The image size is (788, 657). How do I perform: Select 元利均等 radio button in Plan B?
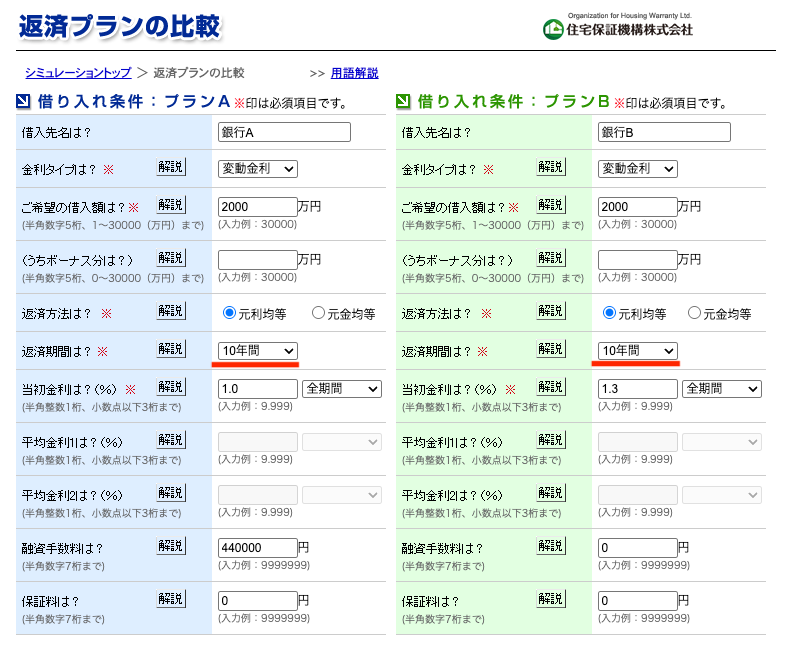coord(609,313)
